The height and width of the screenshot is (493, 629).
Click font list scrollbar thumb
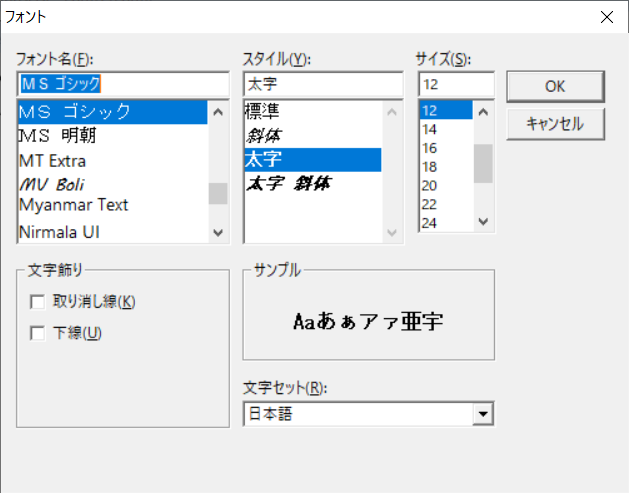coord(218,193)
